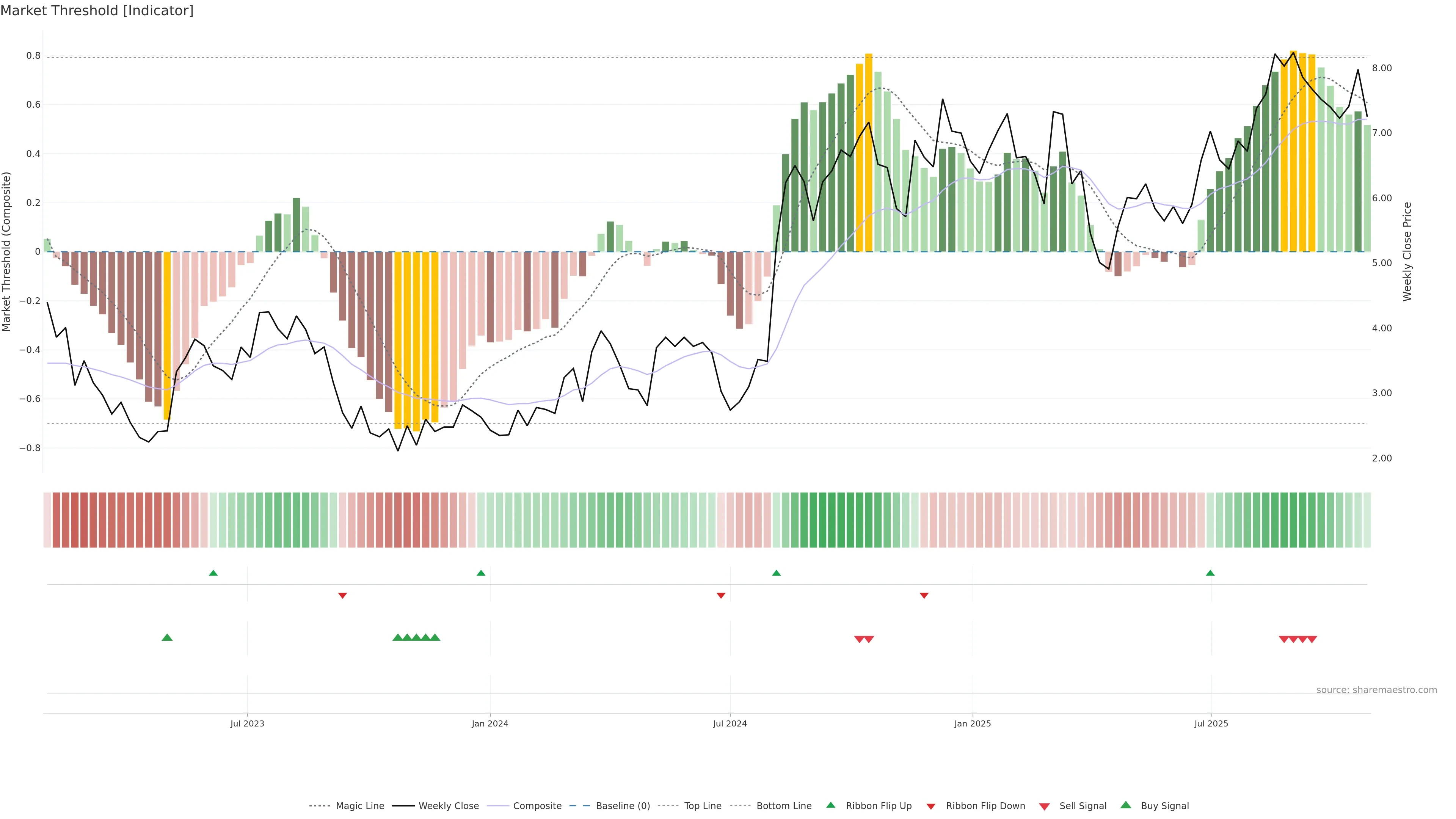Click the Ribbon Flip Down legend triangle

click(931, 806)
